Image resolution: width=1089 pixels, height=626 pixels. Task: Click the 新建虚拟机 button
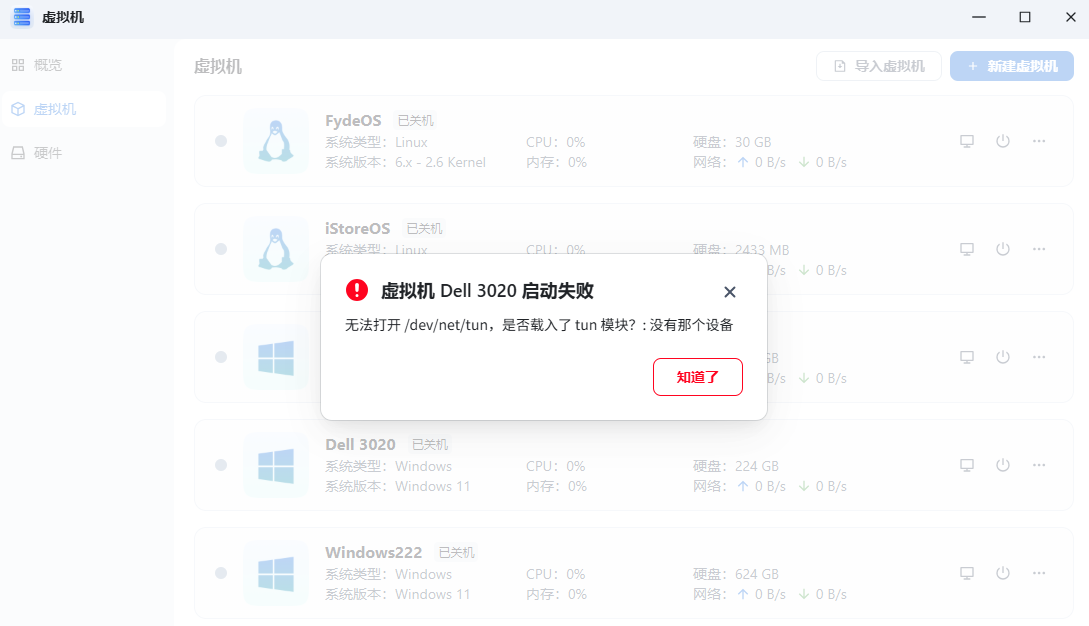(x=1012, y=66)
